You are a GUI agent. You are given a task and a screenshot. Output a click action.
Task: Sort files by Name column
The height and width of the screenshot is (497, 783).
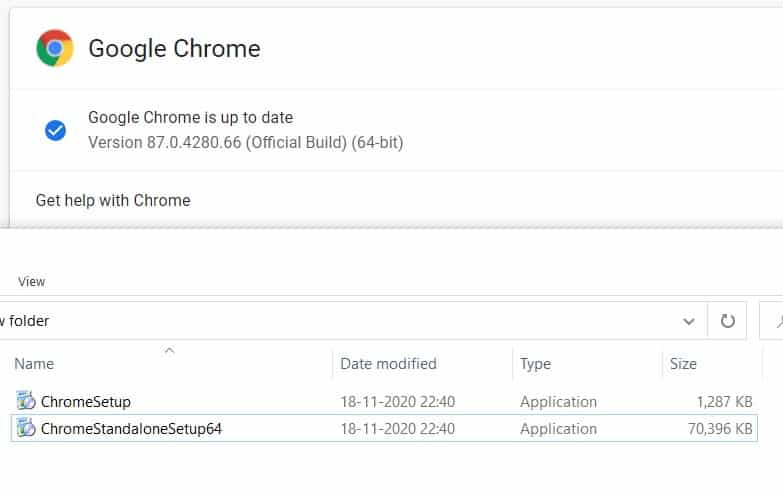pyautogui.click(x=34, y=364)
